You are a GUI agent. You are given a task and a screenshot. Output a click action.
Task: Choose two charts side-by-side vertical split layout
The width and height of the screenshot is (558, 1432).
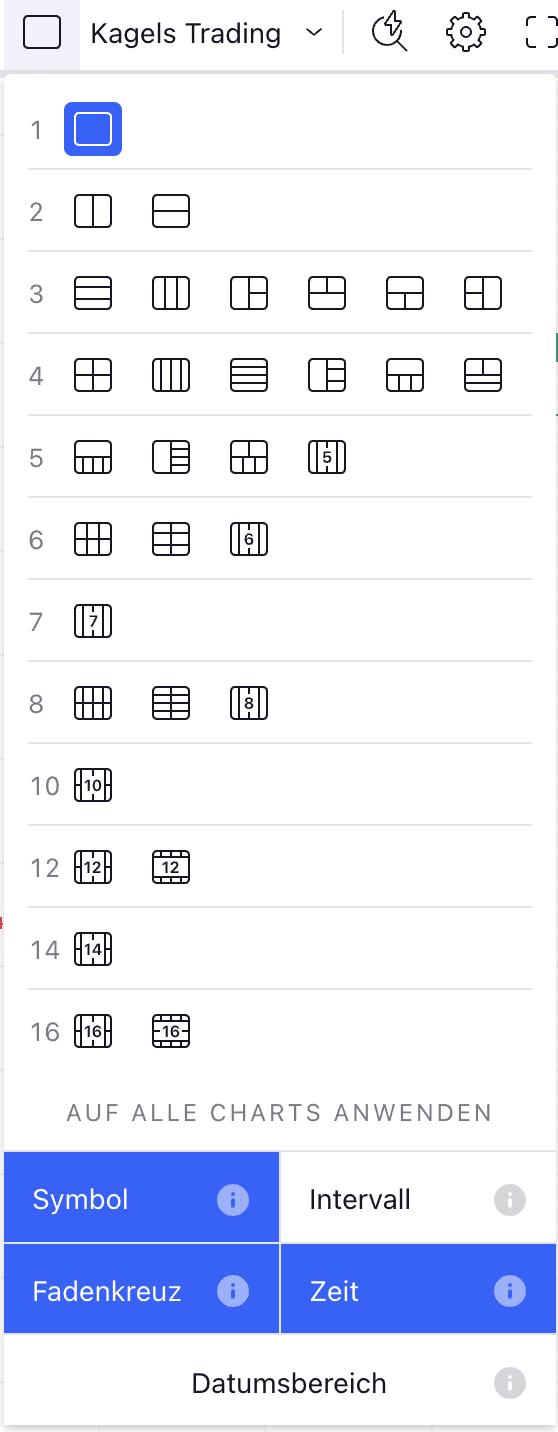click(x=93, y=211)
